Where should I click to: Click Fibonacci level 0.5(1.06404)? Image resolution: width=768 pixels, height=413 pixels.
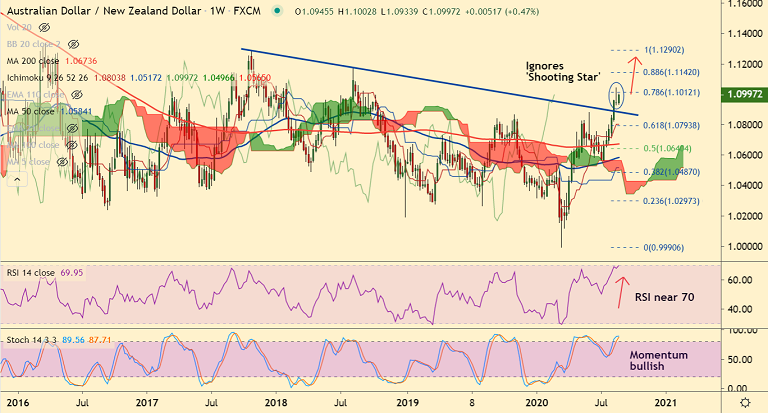[x=667, y=148]
